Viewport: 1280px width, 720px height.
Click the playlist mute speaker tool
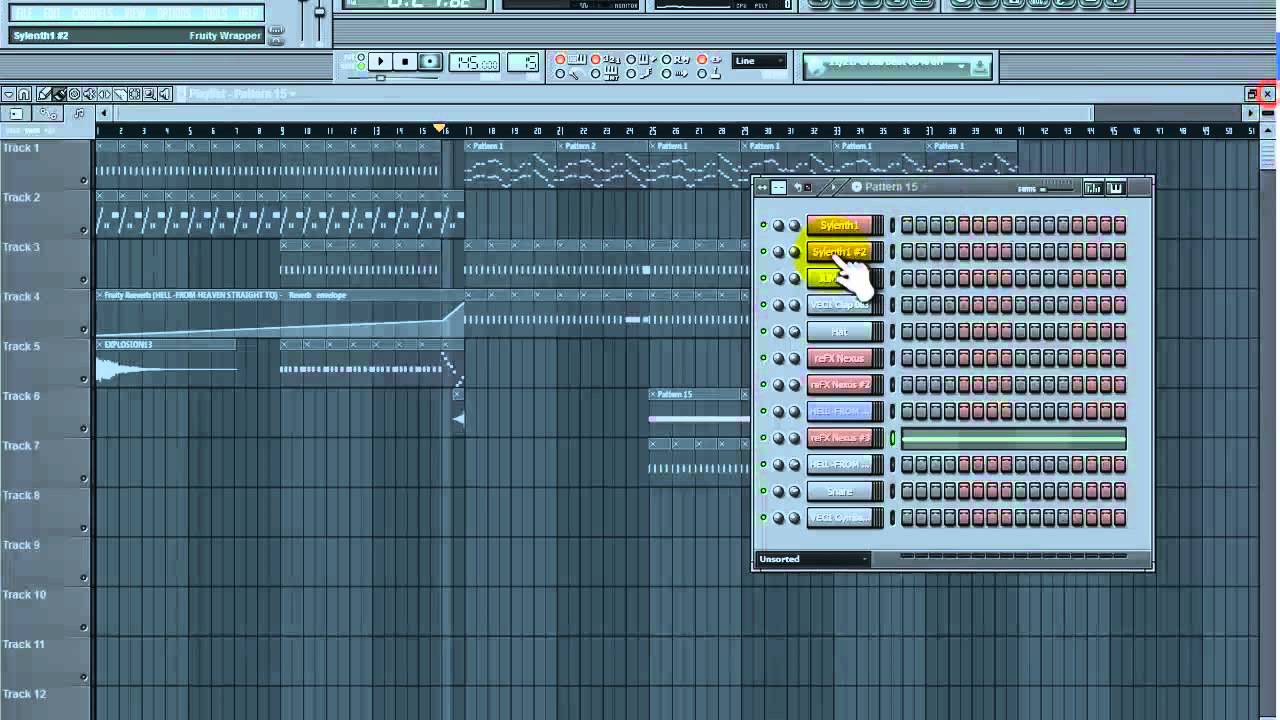coord(89,94)
